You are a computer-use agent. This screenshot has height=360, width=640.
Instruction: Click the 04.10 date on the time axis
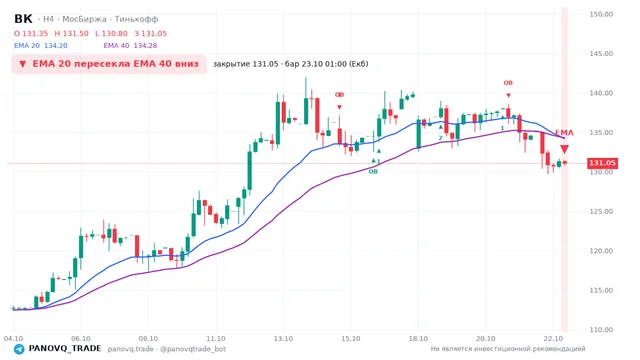13,339
